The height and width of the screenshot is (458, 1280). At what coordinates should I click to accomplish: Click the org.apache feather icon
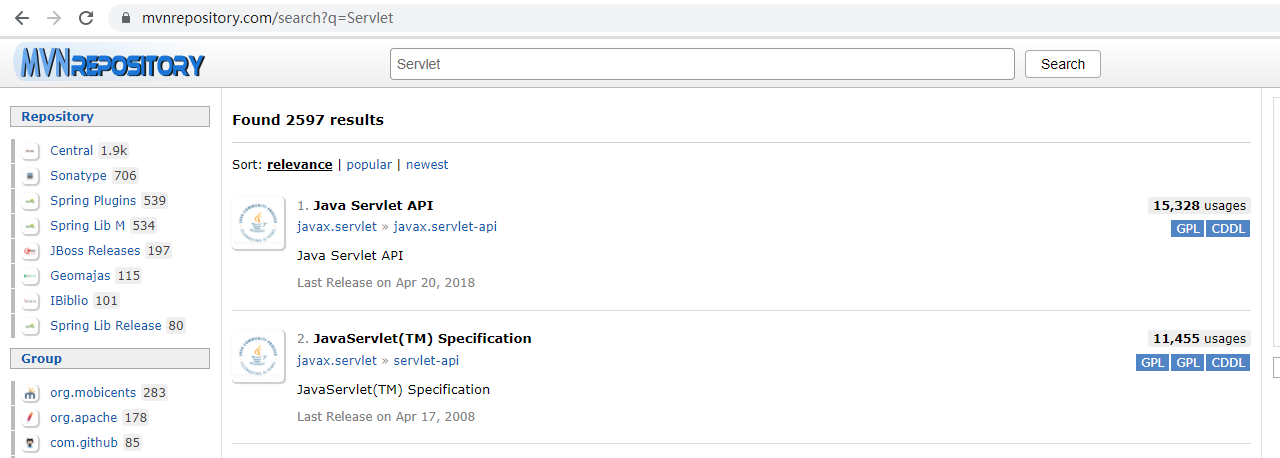[31, 418]
